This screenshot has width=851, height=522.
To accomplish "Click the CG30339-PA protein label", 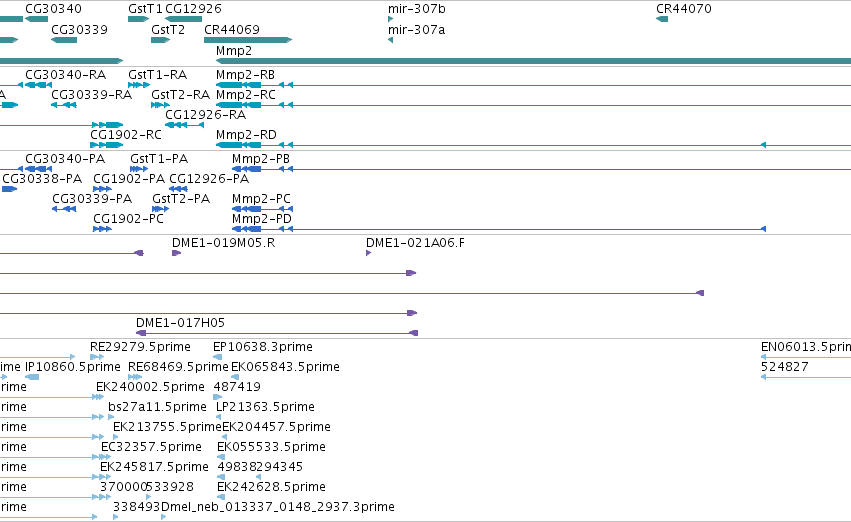I will [x=92, y=199].
